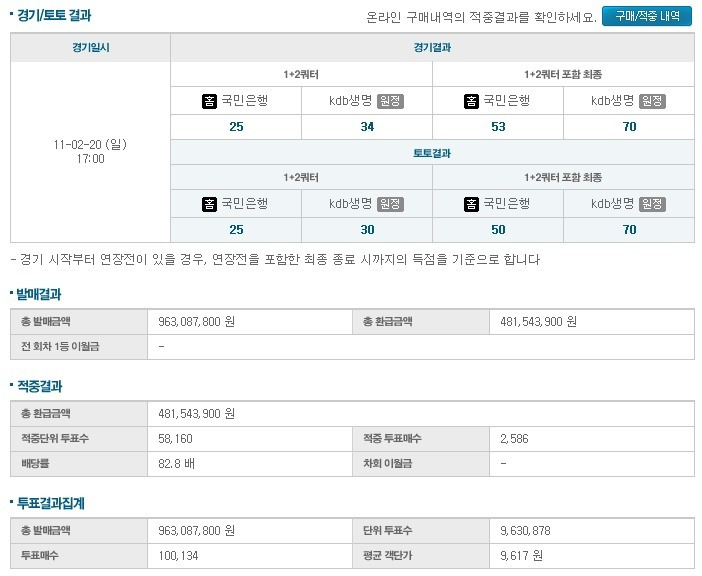Click the value 58,160
This screenshot has height=576, width=702.
175,439
